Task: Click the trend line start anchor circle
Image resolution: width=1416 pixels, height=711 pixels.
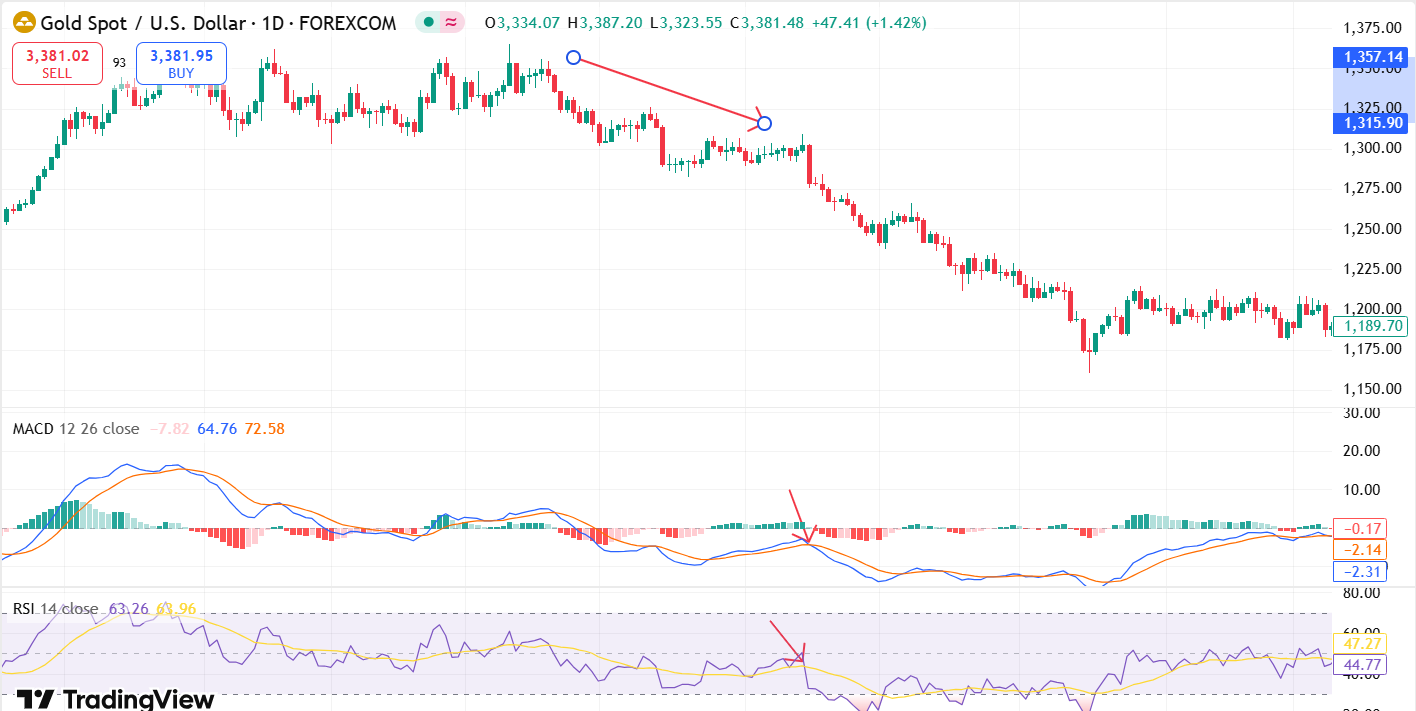Action: click(x=573, y=57)
